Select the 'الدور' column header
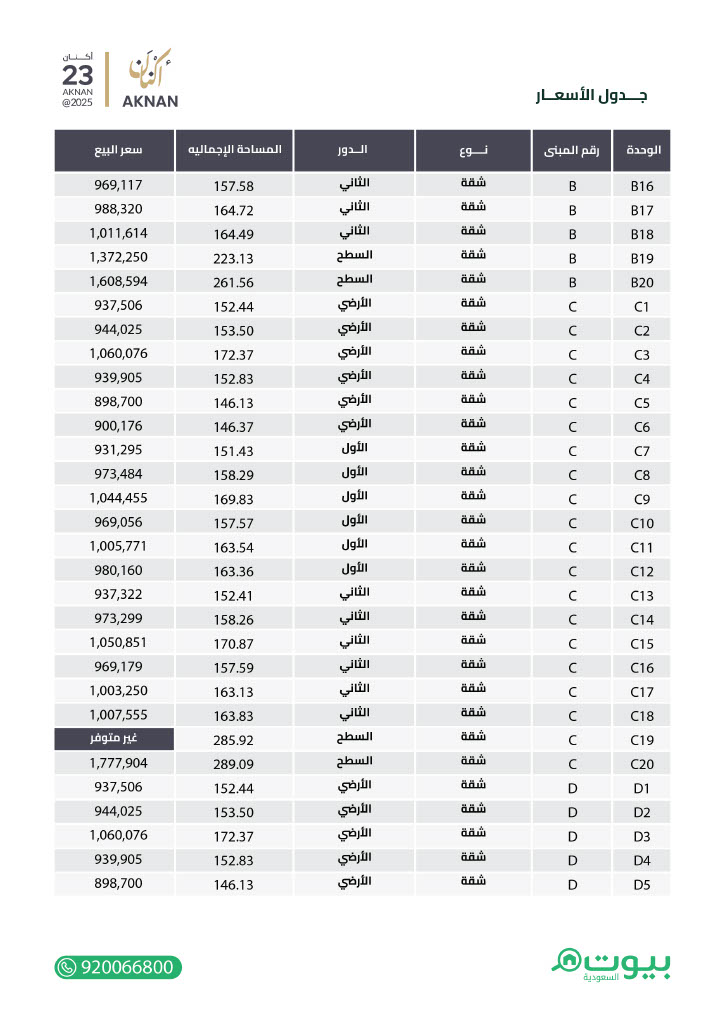The image size is (724, 1024). pos(354,150)
